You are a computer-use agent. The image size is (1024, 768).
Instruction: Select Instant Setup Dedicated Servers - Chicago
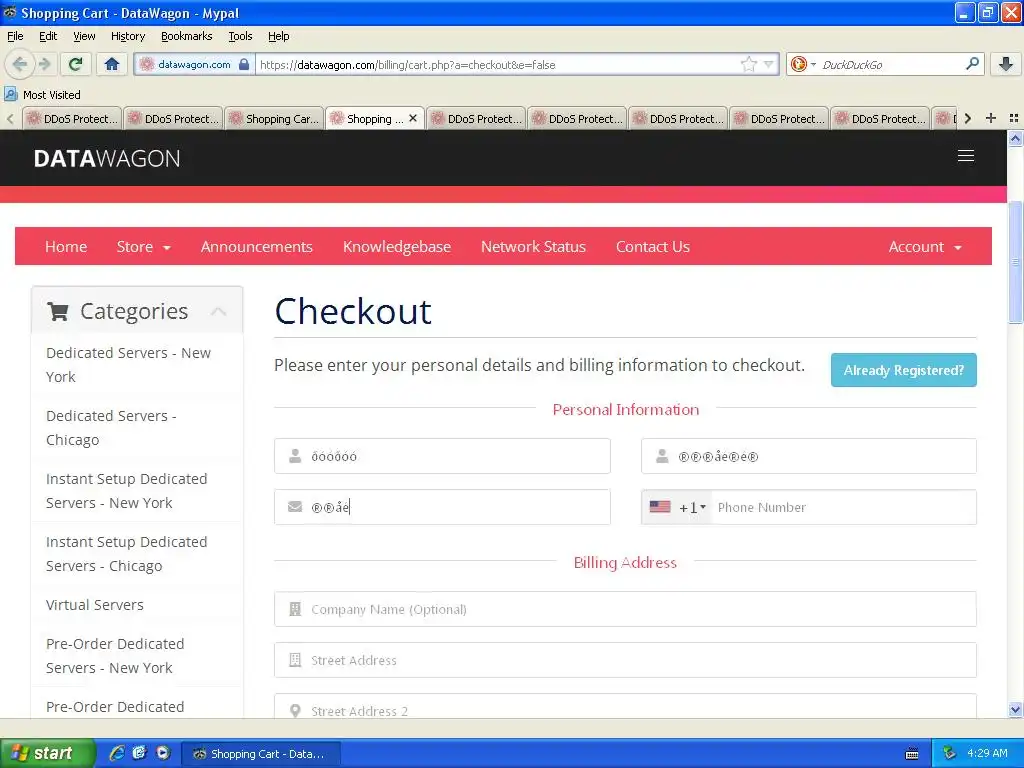136,554
